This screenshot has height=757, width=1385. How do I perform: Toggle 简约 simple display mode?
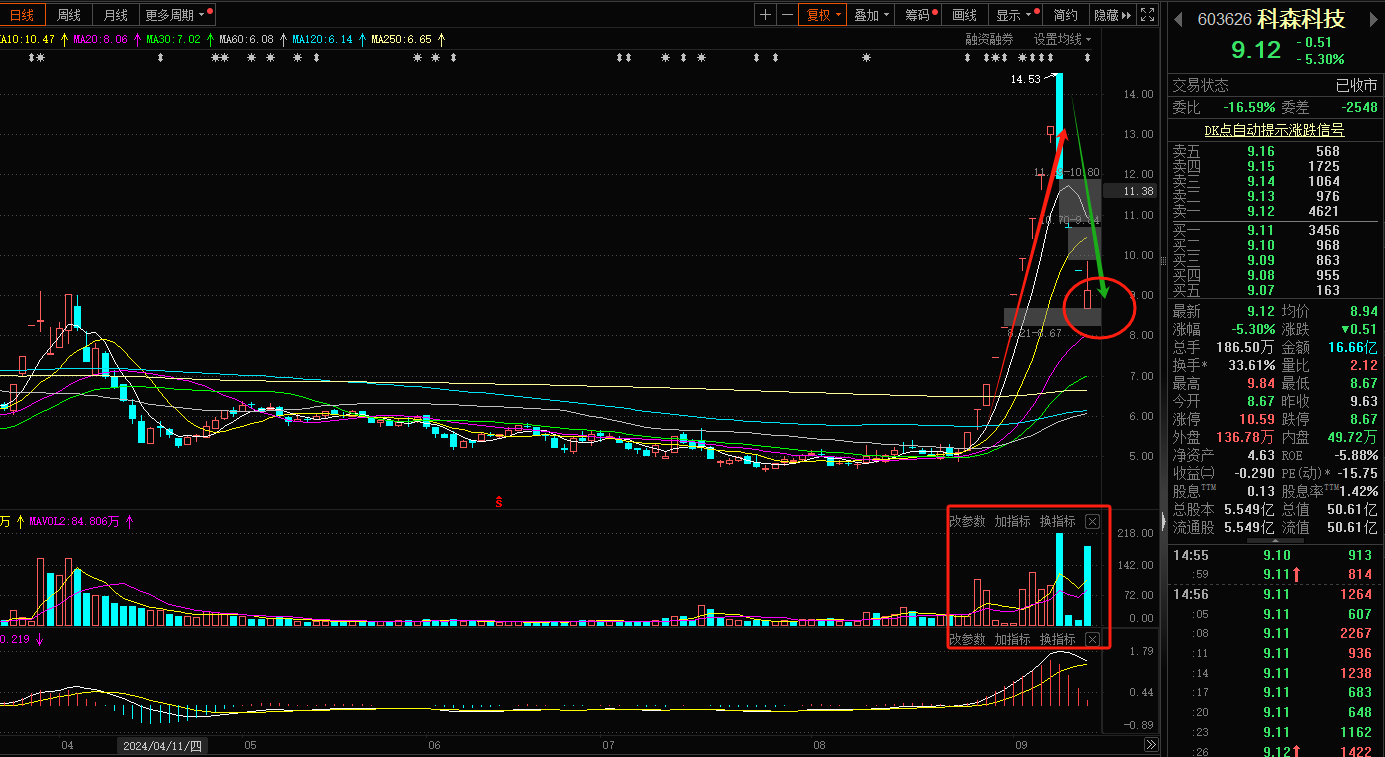[x=1066, y=15]
